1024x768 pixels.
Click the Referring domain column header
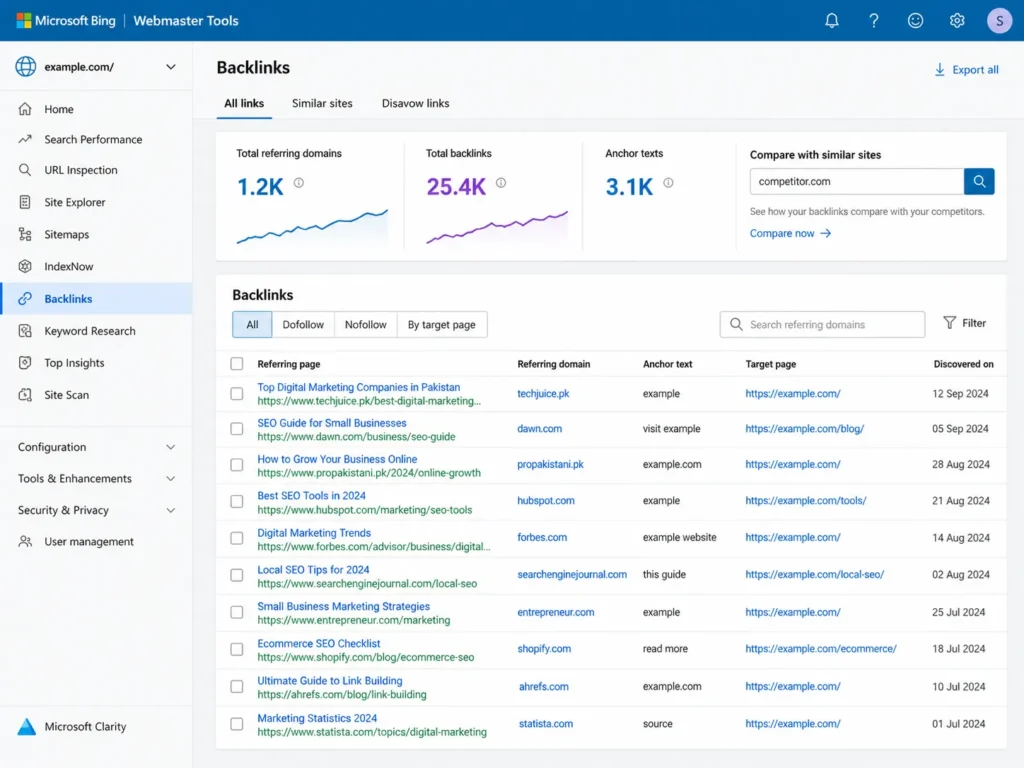(x=554, y=364)
